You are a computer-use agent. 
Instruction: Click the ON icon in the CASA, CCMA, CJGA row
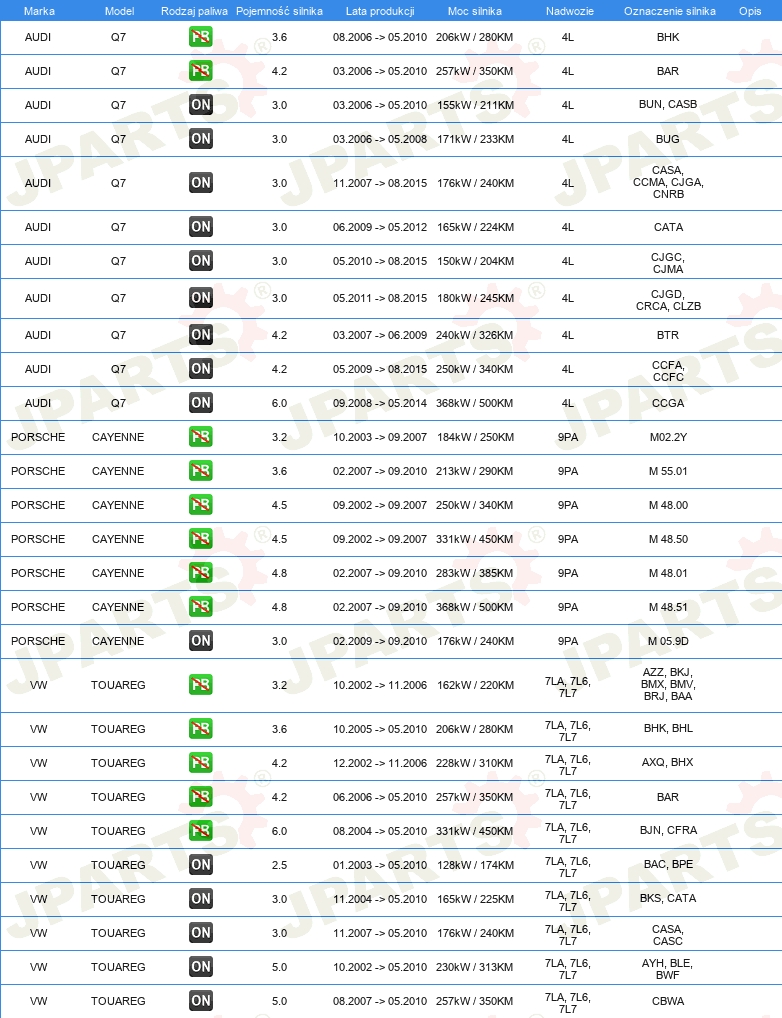click(201, 182)
